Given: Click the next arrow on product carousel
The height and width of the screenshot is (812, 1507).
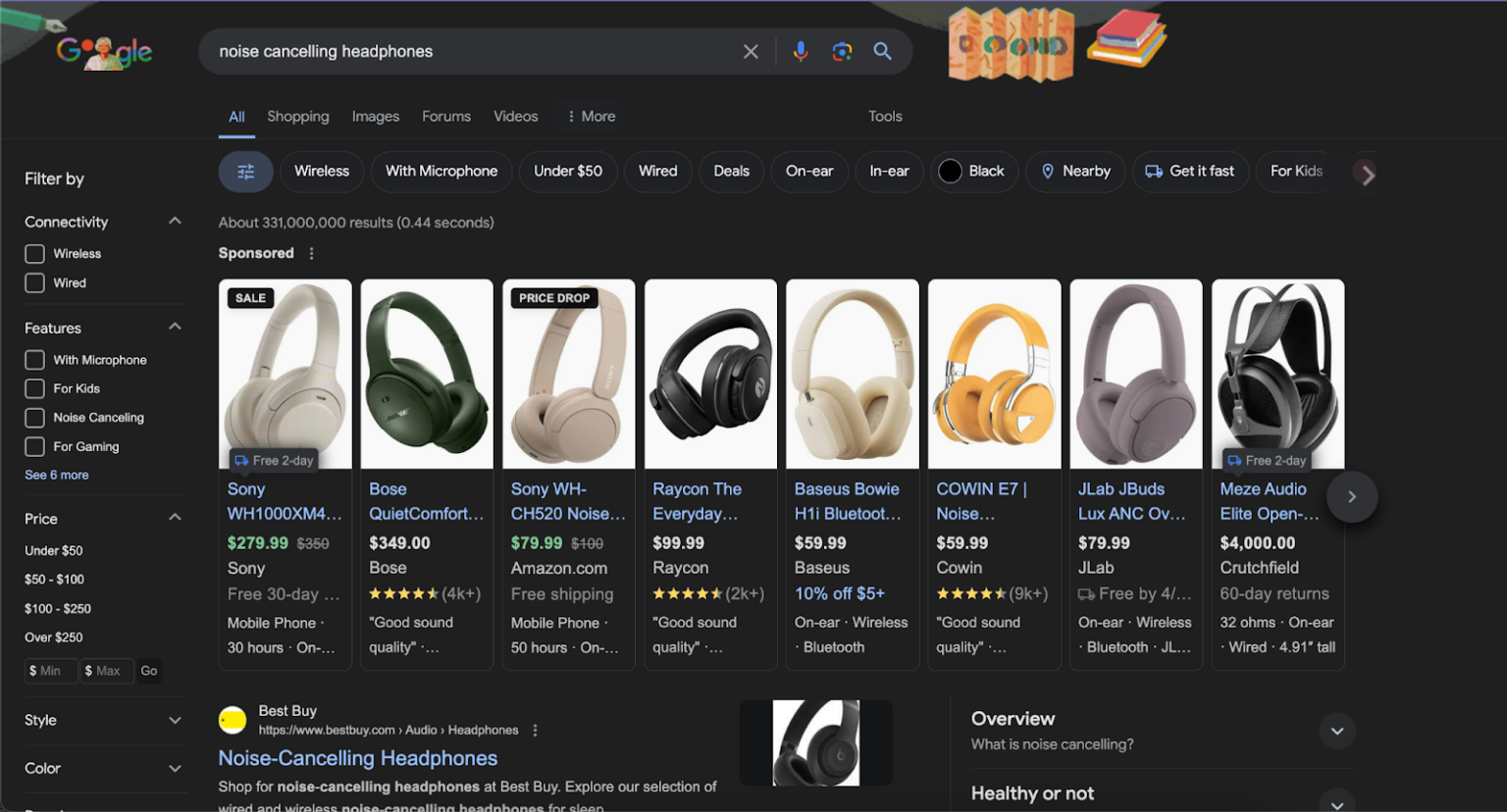Looking at the screenshot, I should [x=1352, y=497].
